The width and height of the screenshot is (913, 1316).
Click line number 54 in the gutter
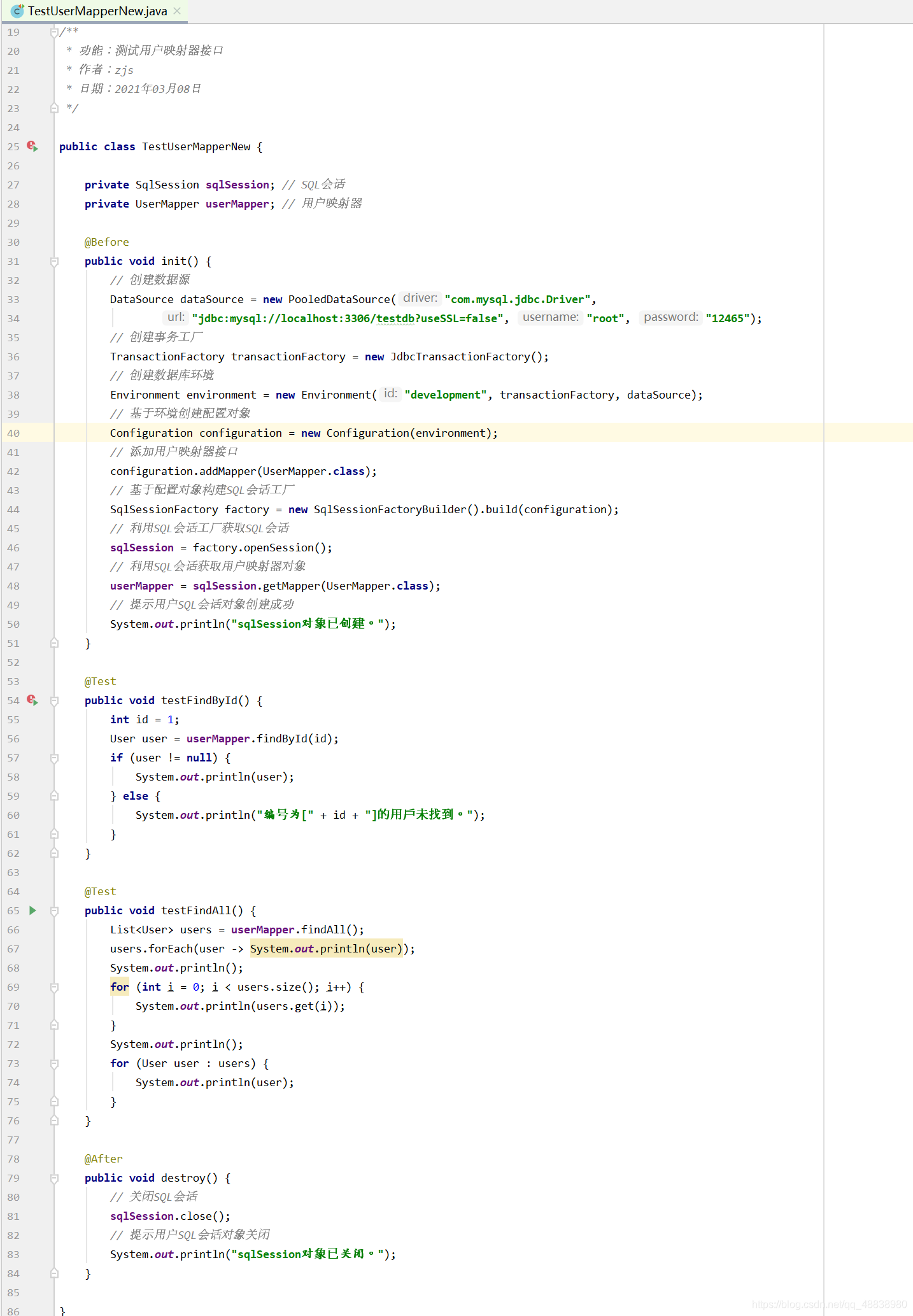13,700
